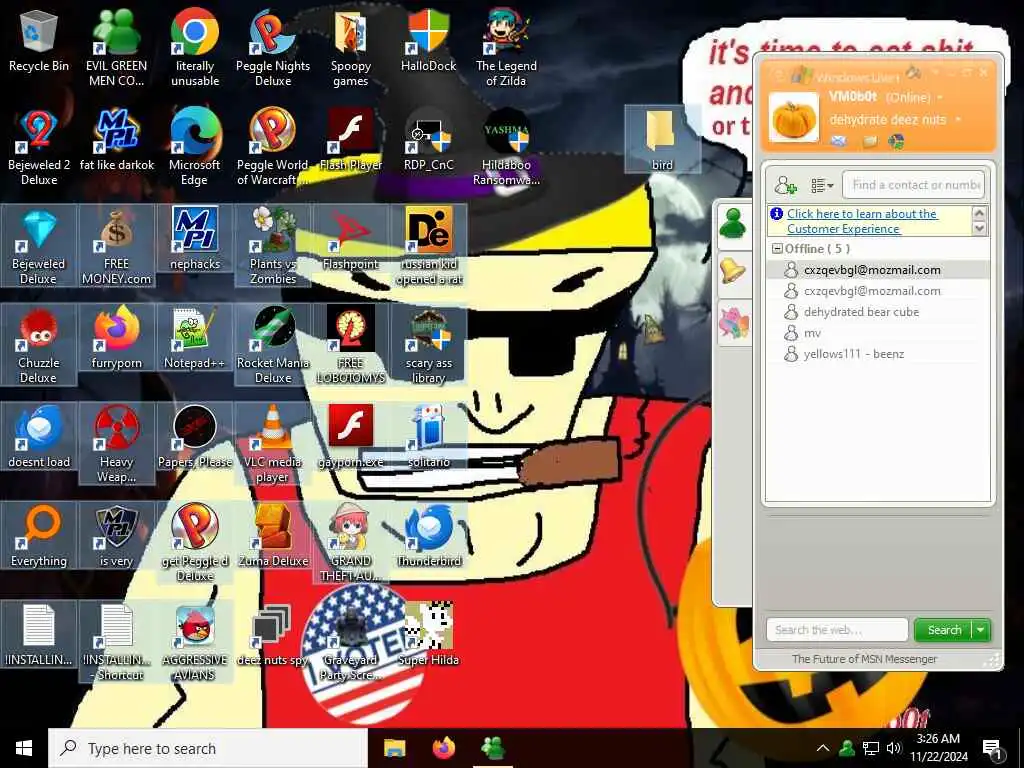Image resolution: width=1024 pixels, height=768 pixels.
Task: Open the notification center icon
Action: tap(993, 748)
